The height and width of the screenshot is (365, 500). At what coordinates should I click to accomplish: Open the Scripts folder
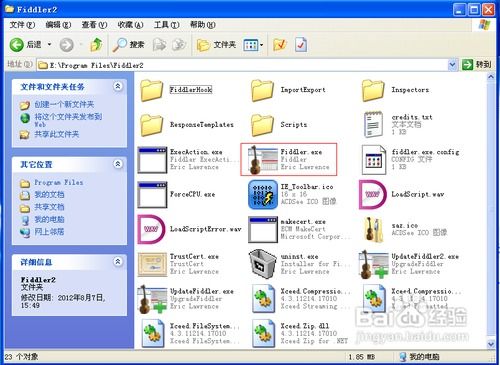262,125
